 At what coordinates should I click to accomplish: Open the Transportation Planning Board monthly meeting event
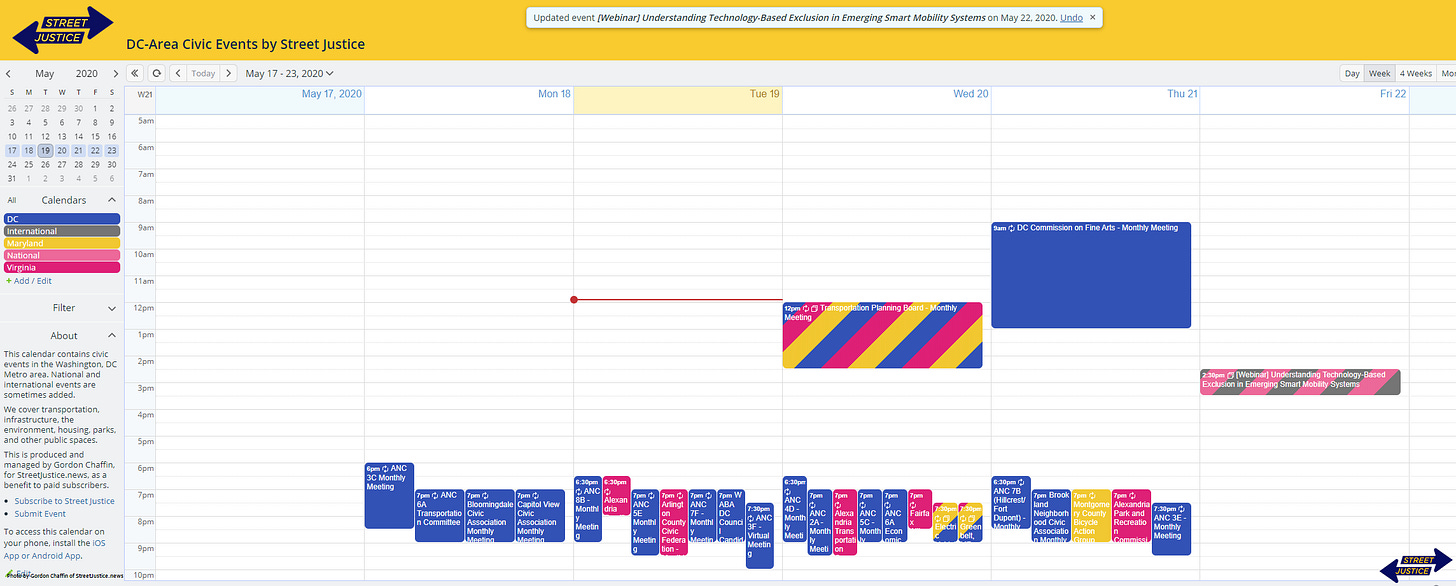(883, 335)
